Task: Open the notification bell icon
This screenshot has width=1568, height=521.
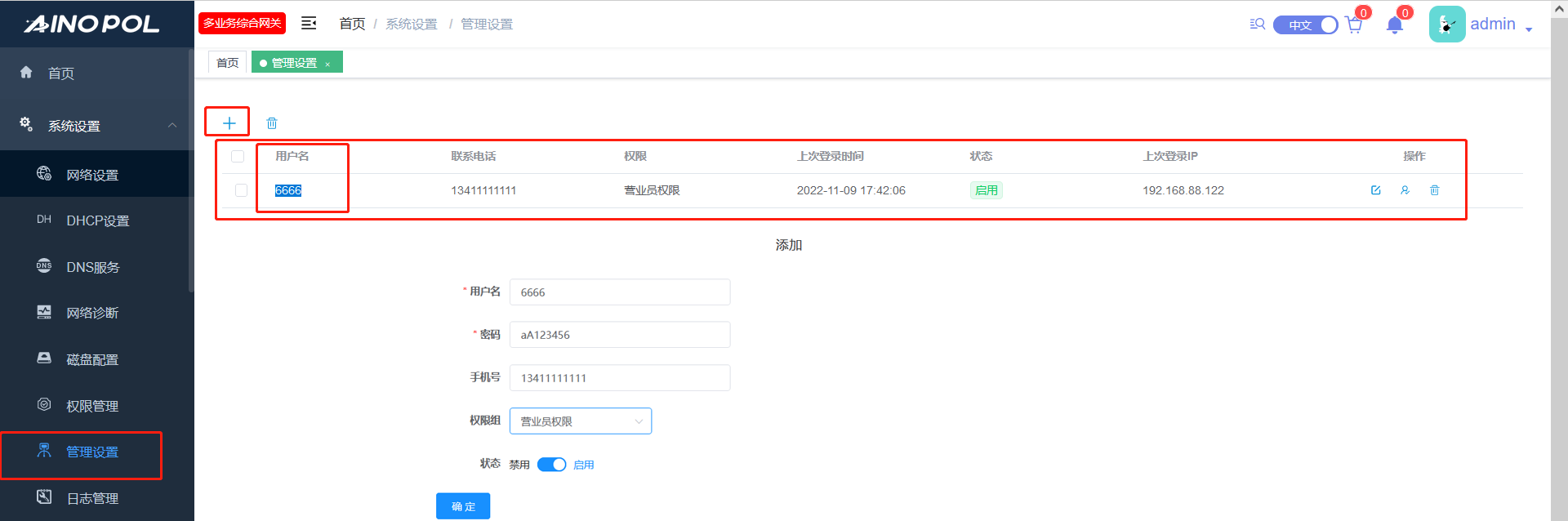Action: coord(1395,25)
